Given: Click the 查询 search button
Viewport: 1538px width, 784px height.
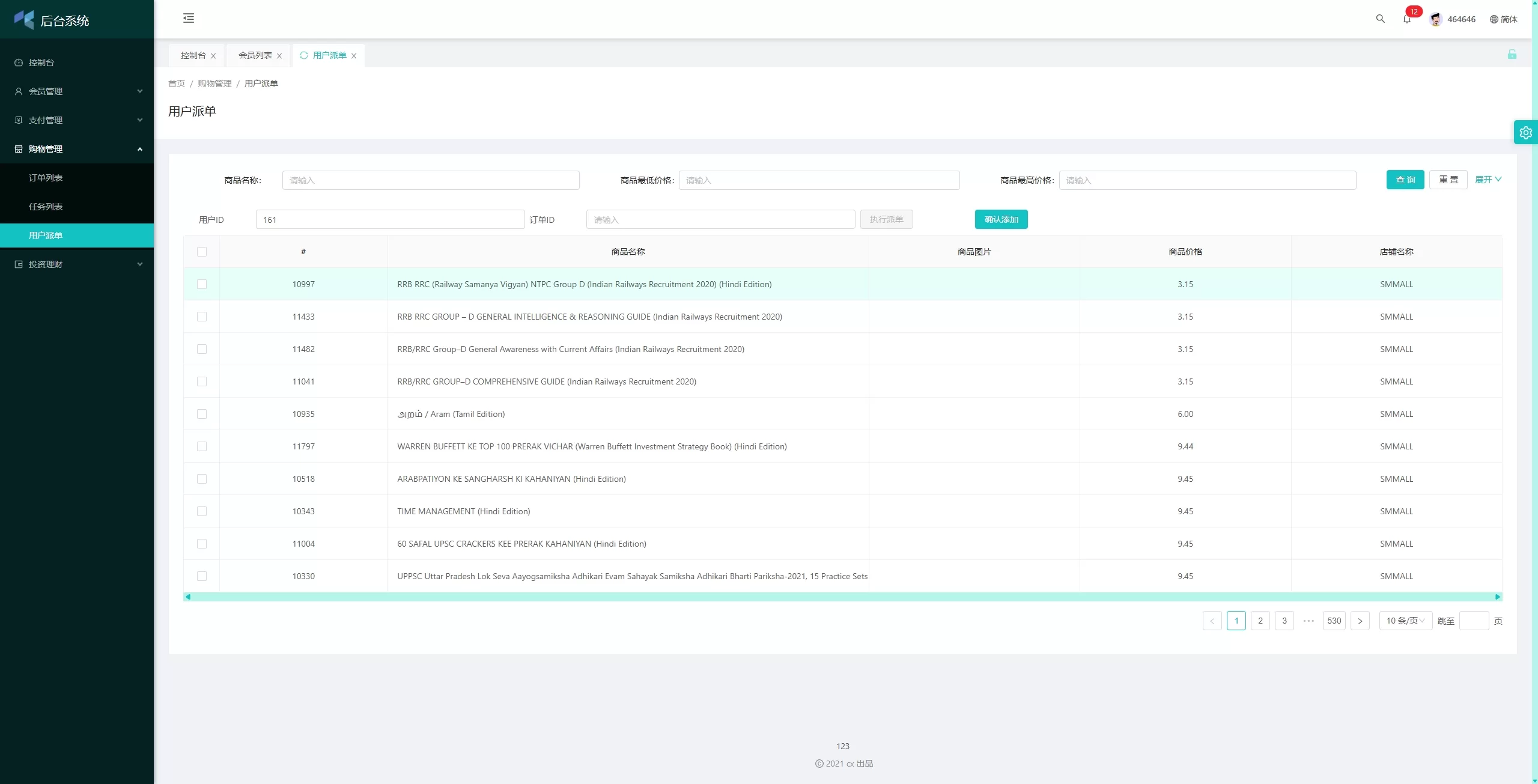Looking at the screenshot, I should point(1405,180).
